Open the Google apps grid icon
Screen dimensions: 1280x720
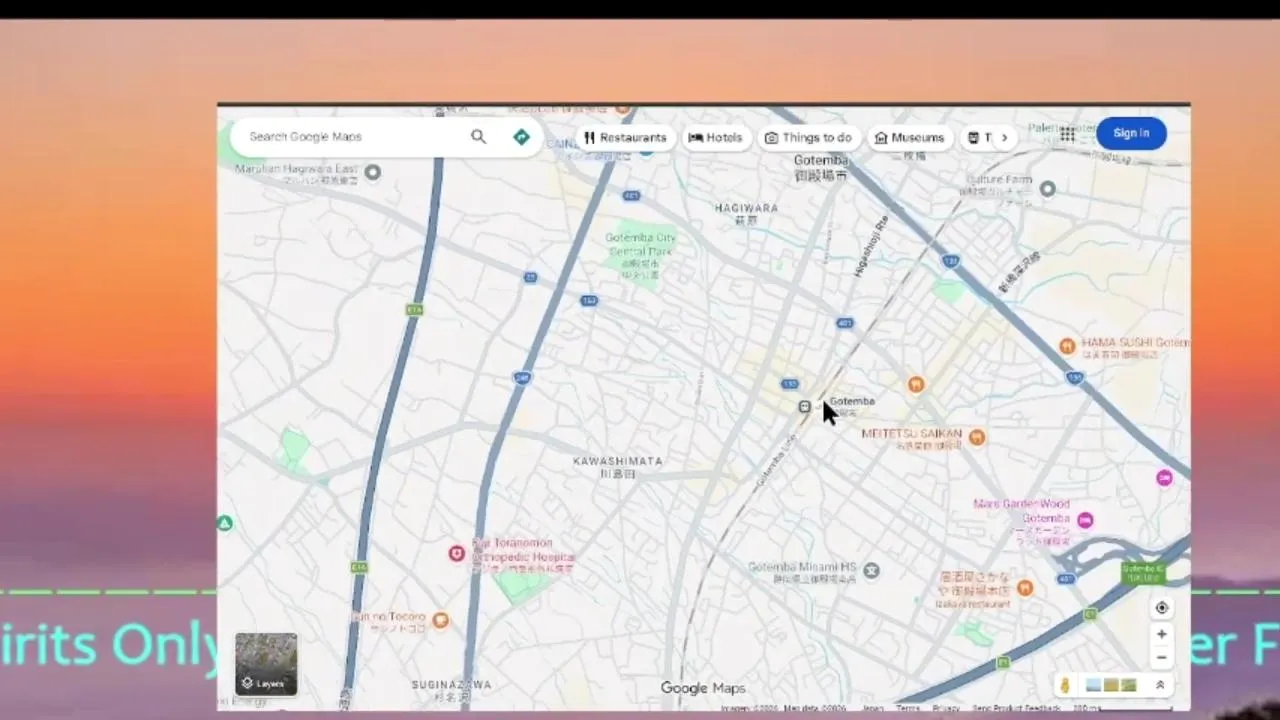click(x=1068, y=134)
